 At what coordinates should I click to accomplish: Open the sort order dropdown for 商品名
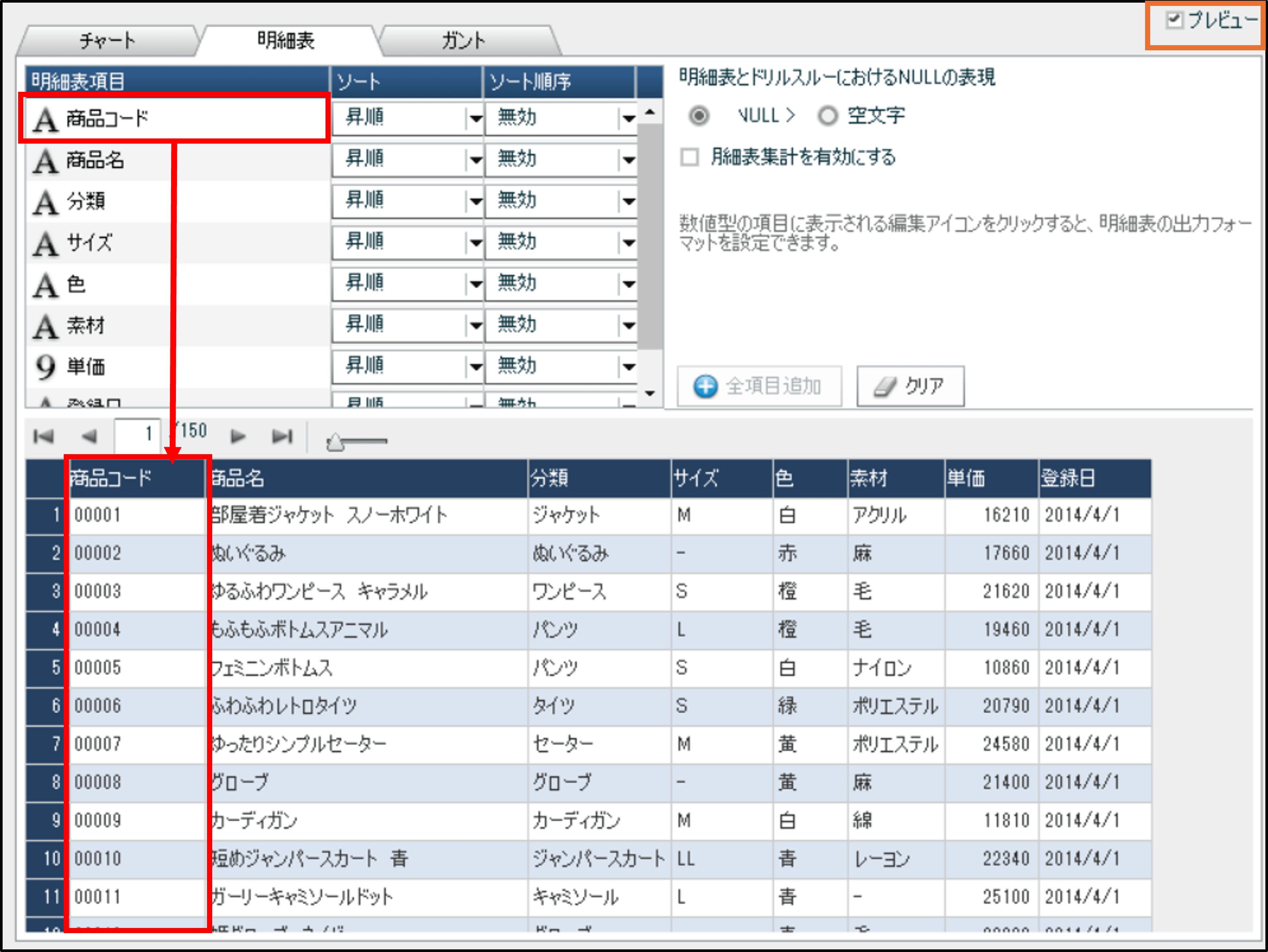[x=628, y=160]
